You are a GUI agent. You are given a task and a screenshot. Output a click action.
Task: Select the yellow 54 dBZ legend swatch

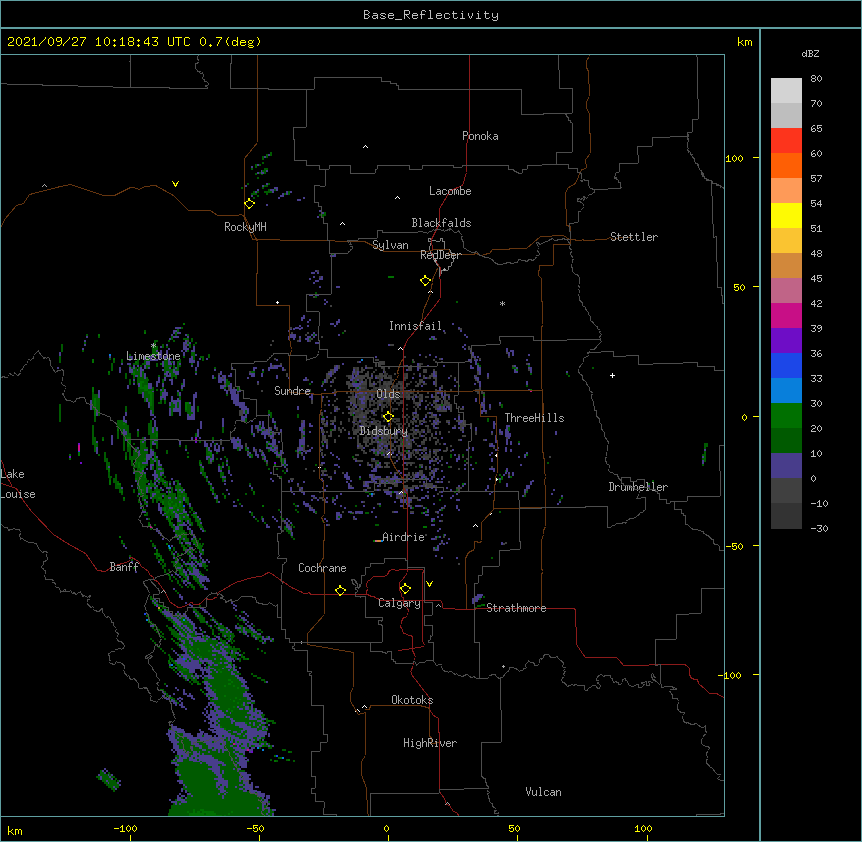point(786,215)
